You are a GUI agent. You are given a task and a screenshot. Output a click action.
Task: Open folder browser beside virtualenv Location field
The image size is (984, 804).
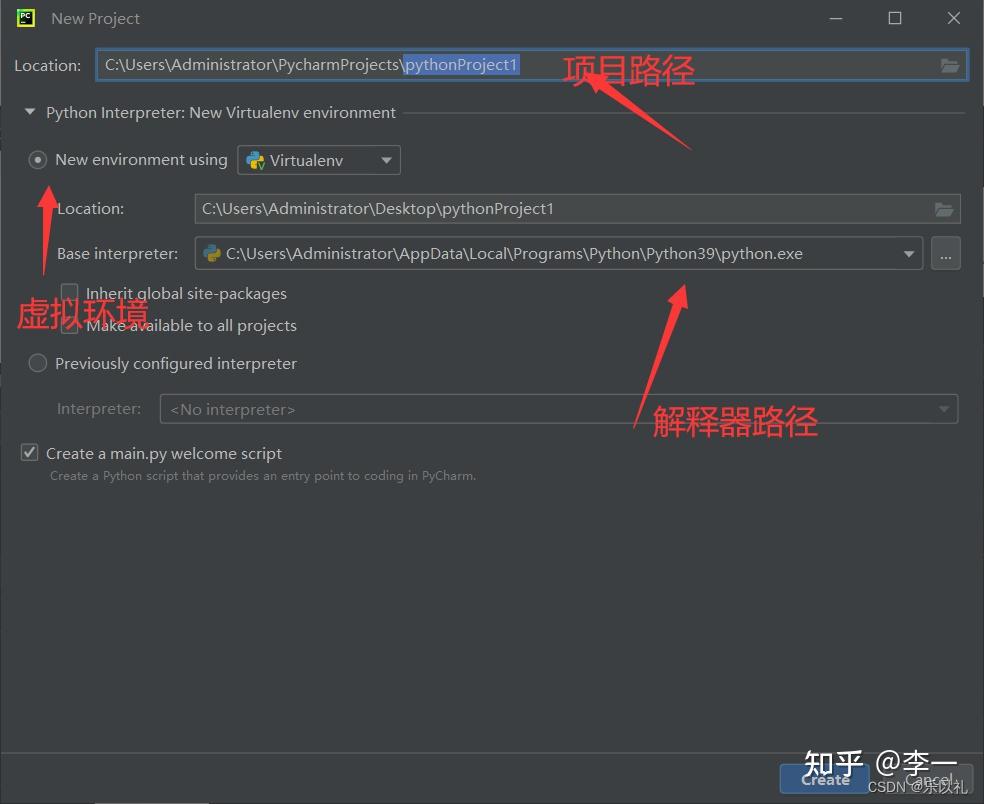coord(944,209)
